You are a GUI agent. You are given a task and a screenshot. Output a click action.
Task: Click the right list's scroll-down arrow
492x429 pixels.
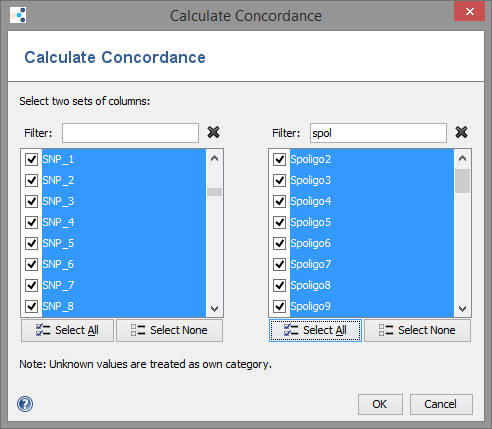pos(462,309)
